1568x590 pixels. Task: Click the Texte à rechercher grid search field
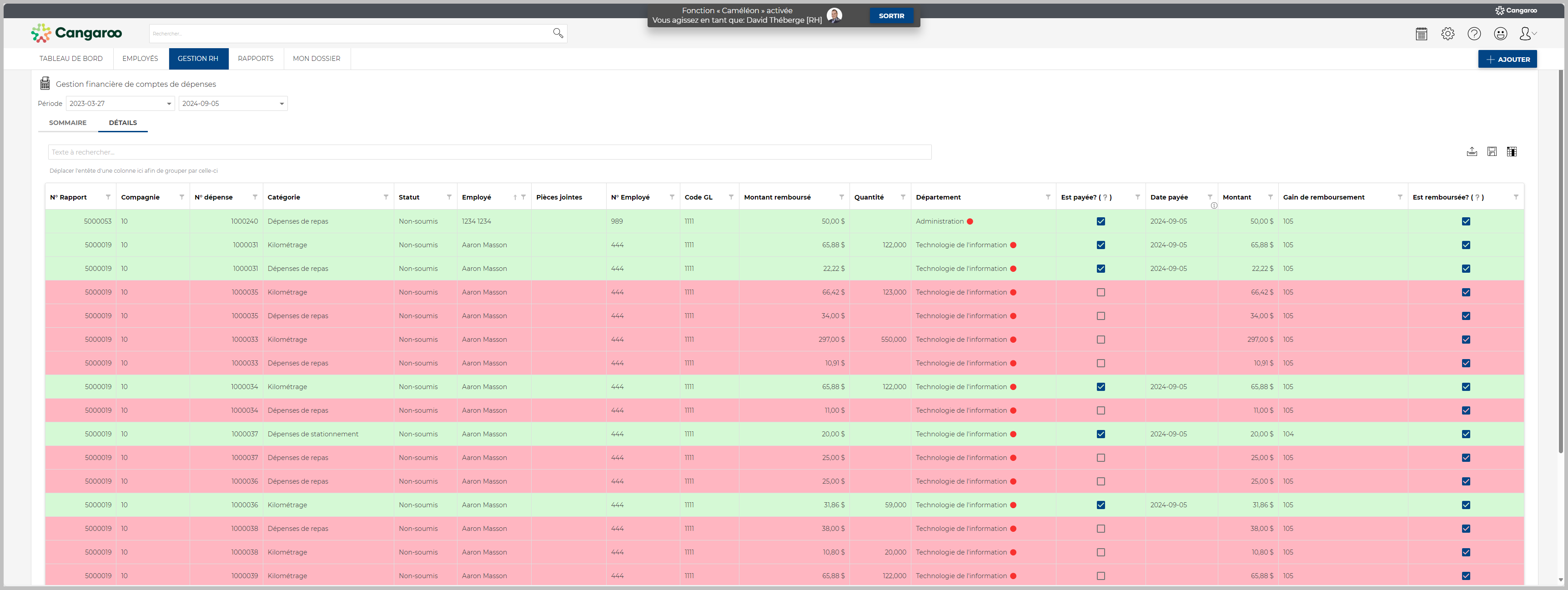tap(489, 152)
